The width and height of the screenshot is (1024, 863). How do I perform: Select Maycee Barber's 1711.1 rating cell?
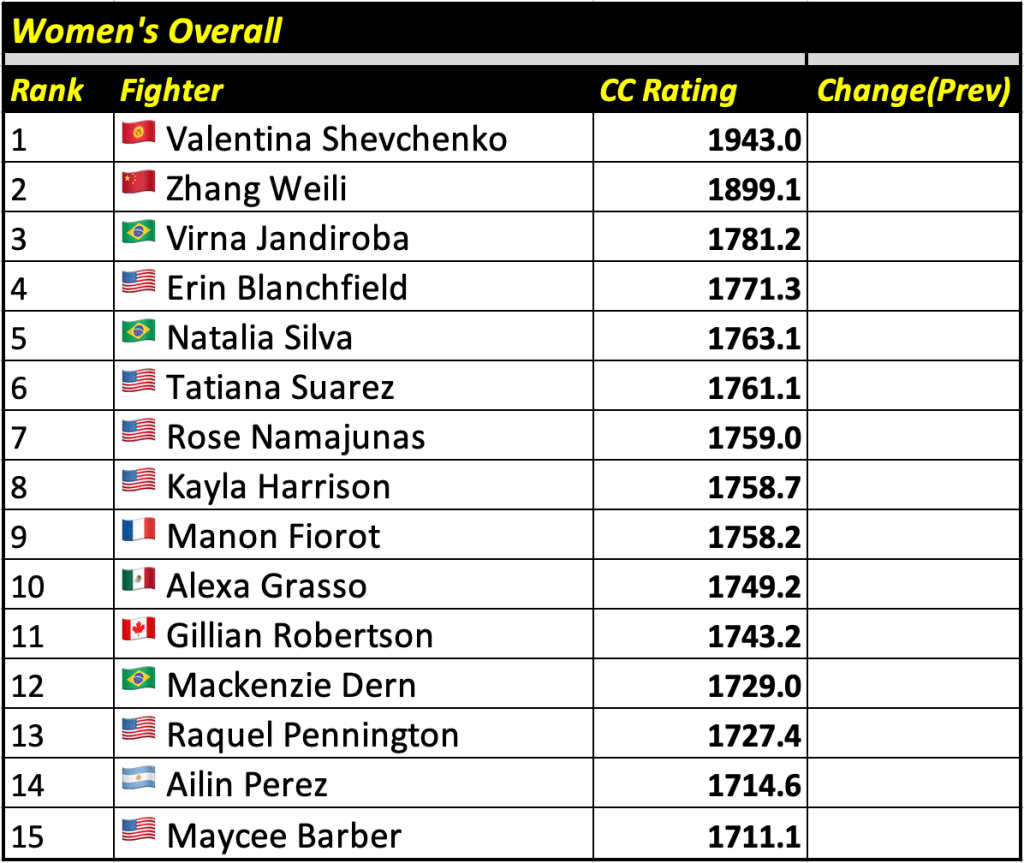click(x=754, y=835)
